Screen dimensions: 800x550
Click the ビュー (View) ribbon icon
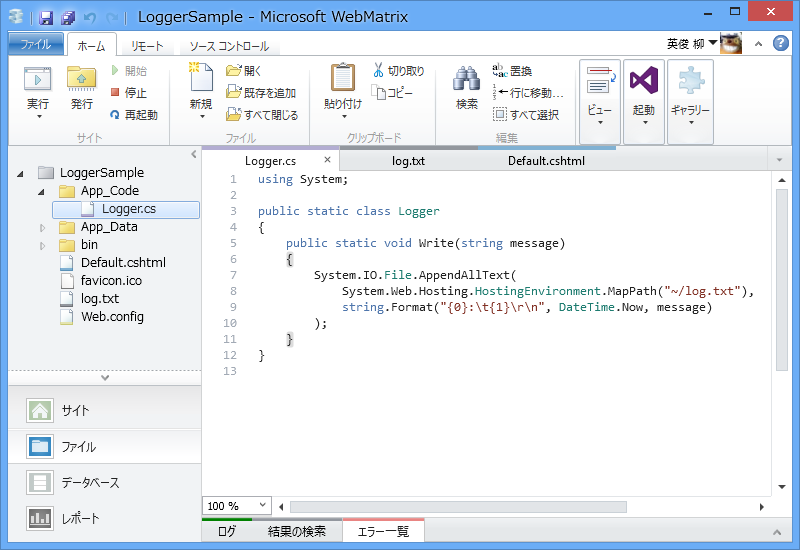coord(599,82)
